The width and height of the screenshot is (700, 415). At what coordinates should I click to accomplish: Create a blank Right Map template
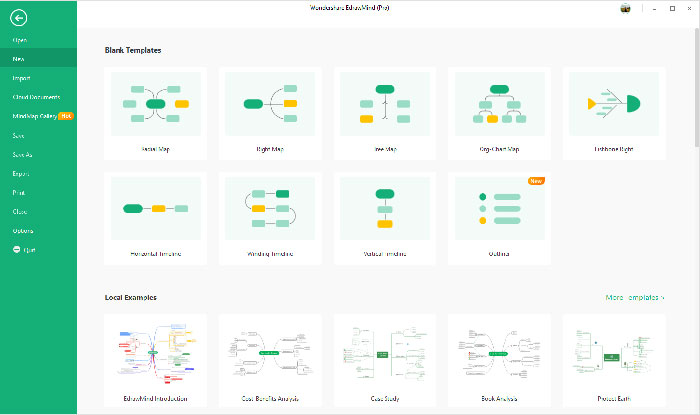pyautogui.click(x=270, y=113)
